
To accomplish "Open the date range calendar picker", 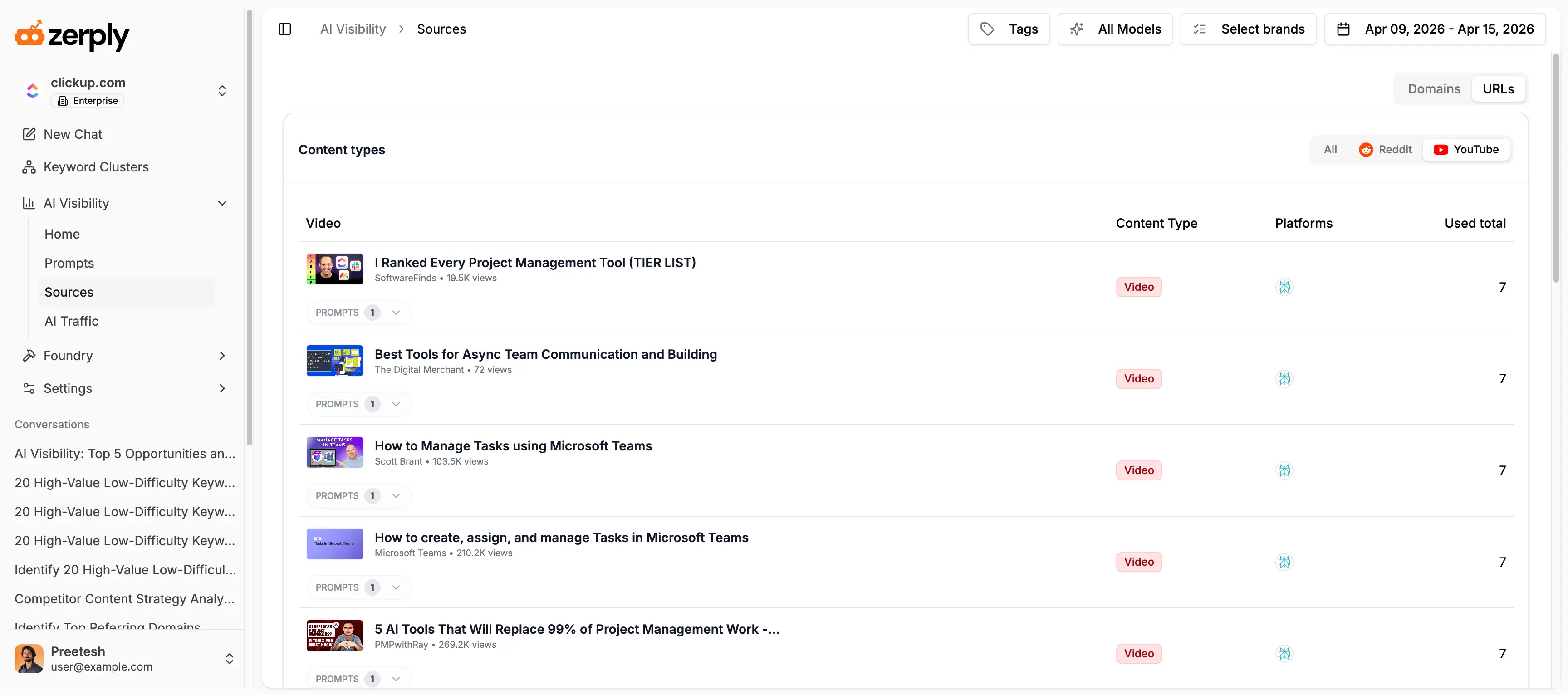I will [x=1435, y=29].
